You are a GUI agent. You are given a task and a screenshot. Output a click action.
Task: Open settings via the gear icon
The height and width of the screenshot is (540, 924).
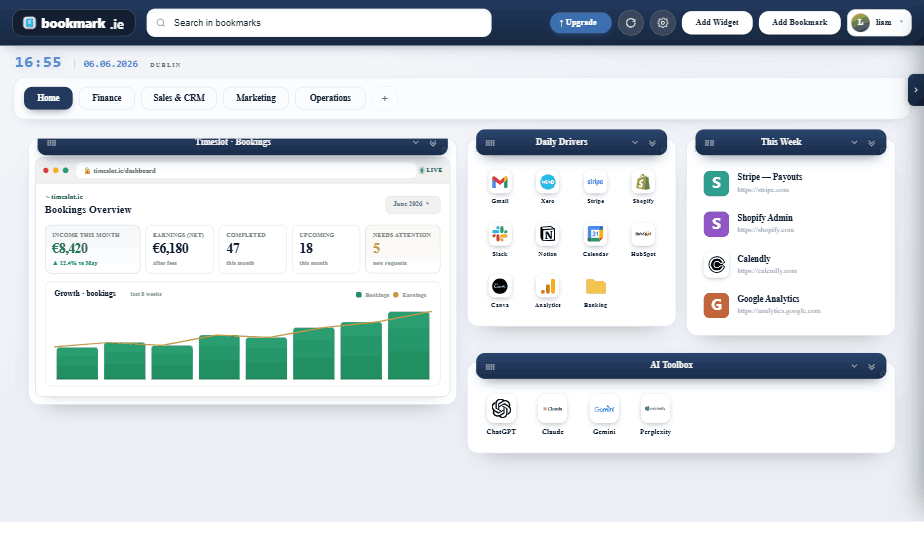662,23
